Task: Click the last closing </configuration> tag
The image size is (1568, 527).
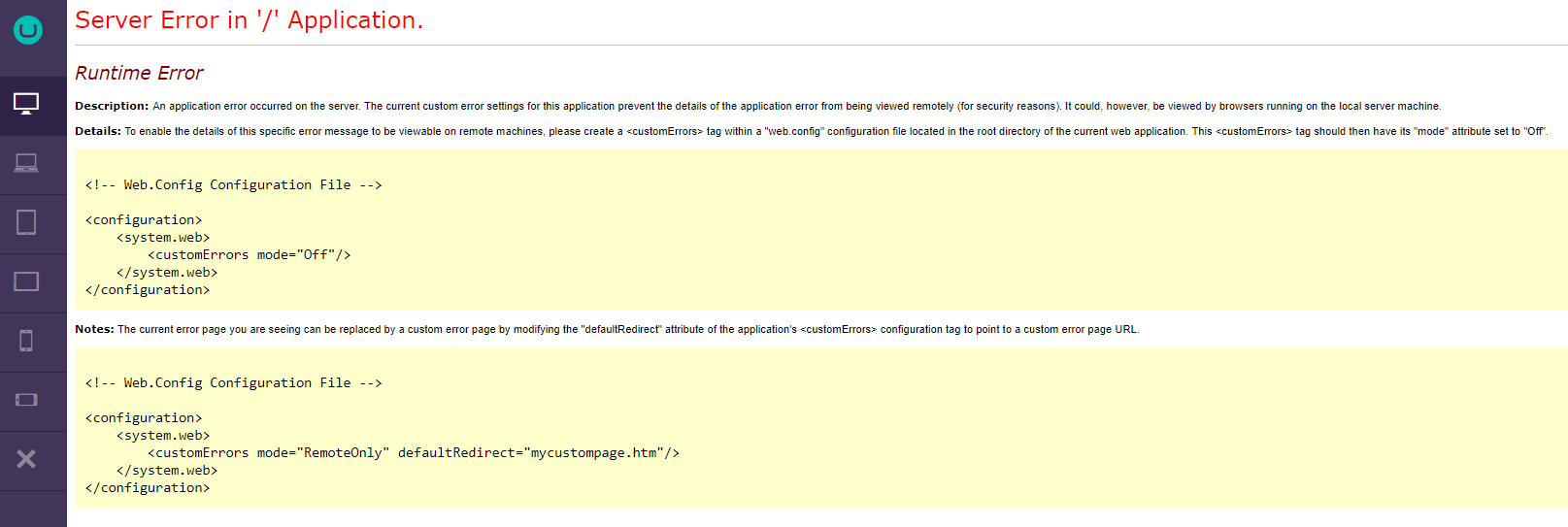Action: (x=148, y=488)
